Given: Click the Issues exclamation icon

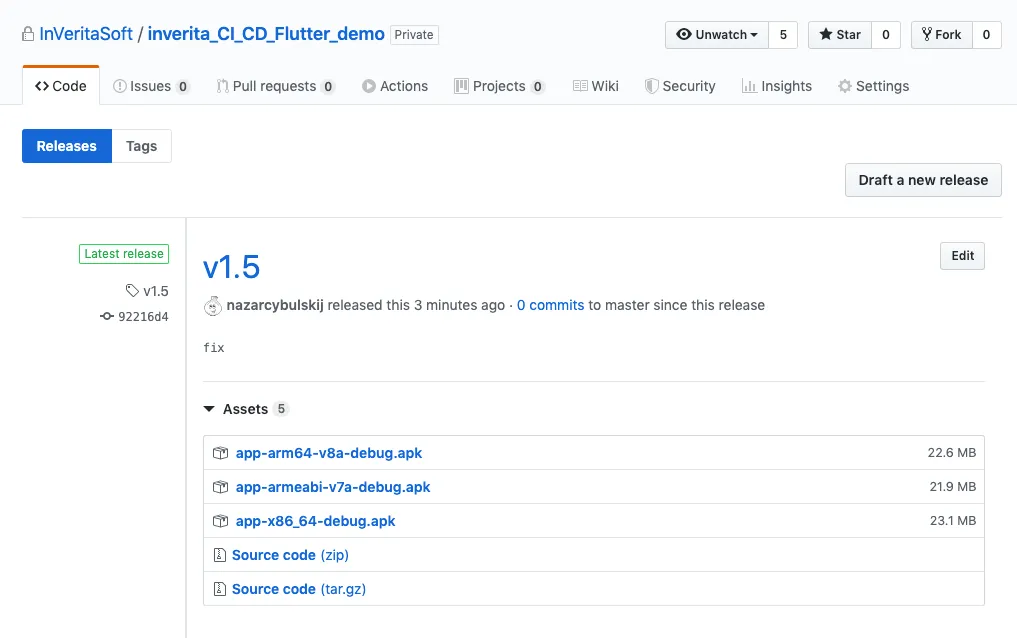Looking at the screenshot, I should coord(119,86).
